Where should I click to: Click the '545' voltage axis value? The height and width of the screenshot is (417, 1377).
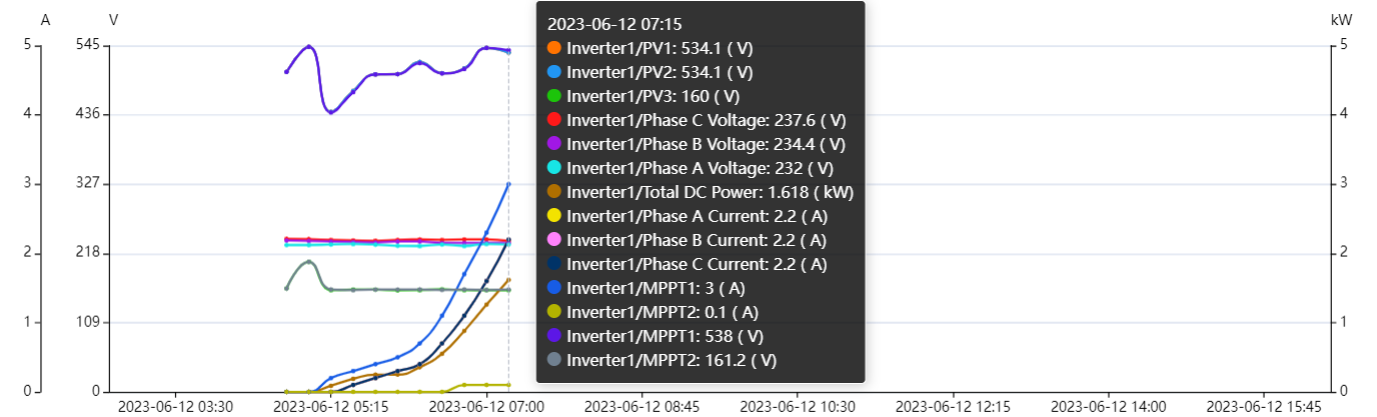click(x=86, y=45)
